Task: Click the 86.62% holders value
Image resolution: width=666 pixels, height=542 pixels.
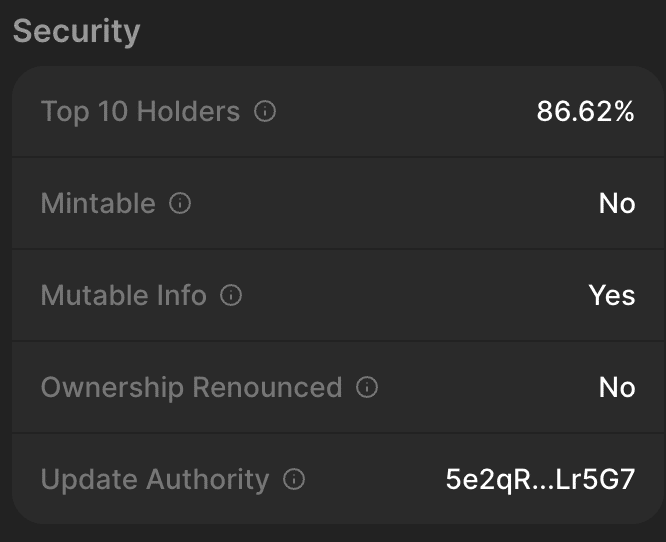Action: (x=585, y=112)
